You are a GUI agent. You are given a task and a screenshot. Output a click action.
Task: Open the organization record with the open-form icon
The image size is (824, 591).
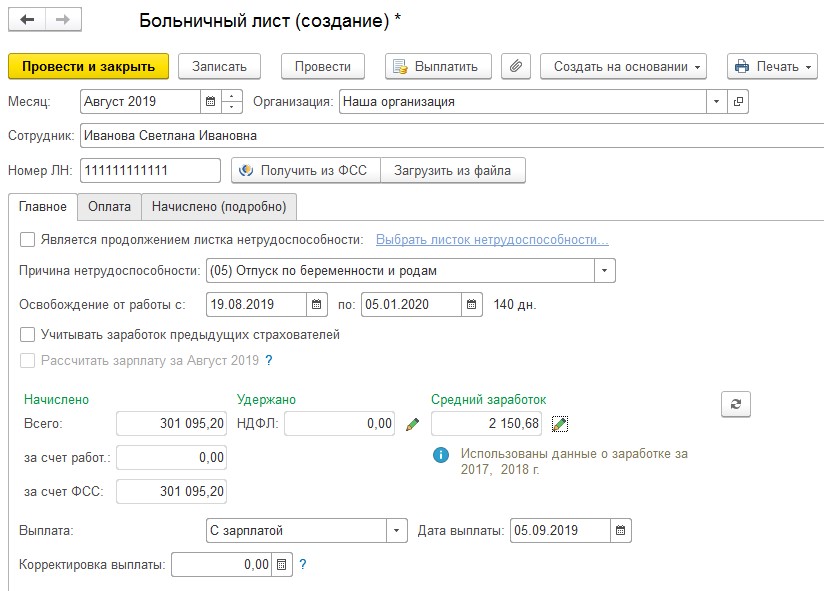[739, 102]
